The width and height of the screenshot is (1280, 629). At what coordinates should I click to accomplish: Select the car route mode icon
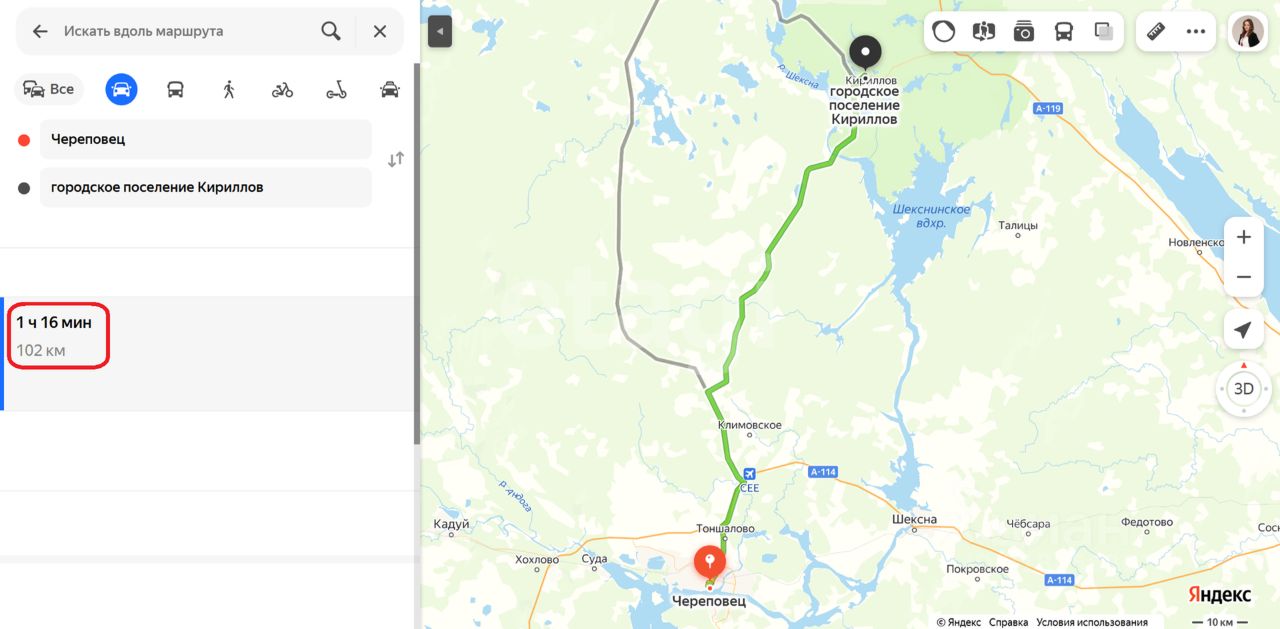tap(122, 90)
